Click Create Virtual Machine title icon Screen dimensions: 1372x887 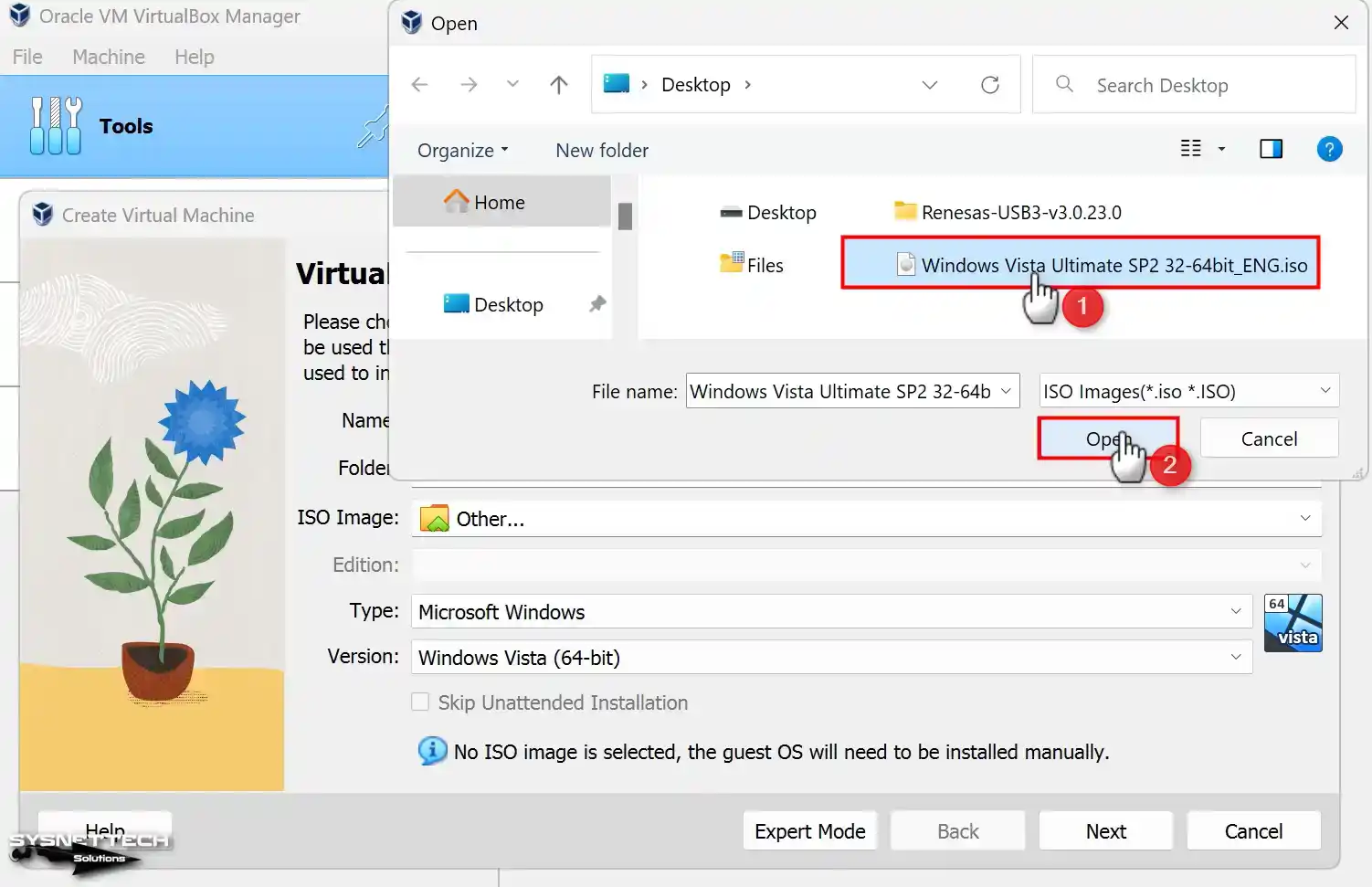(x=42, y=215)
